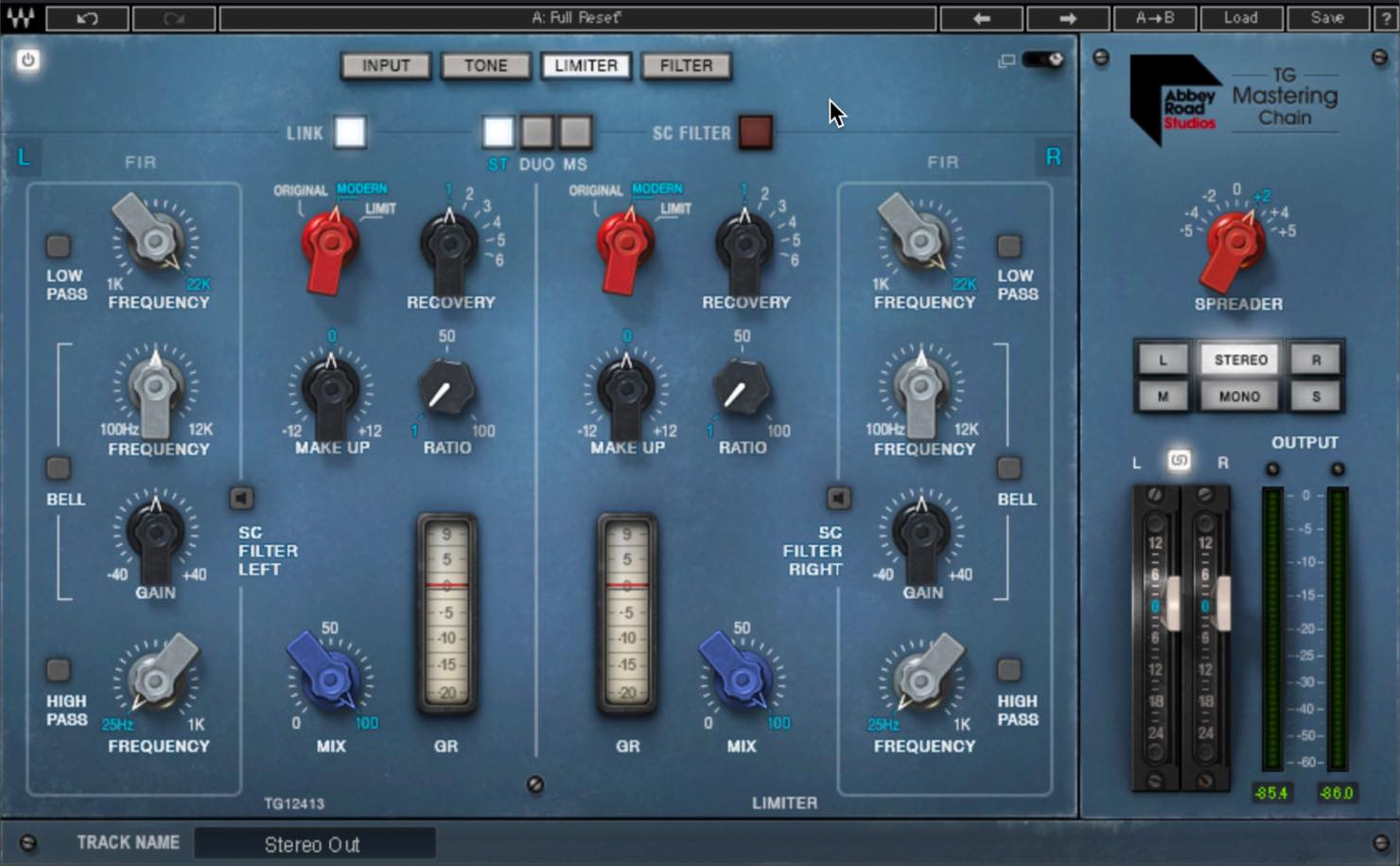Viewport: 1400px width, 866px height.
Task: Click the left Bell Gain knob
Action: (x=154, y=537)
